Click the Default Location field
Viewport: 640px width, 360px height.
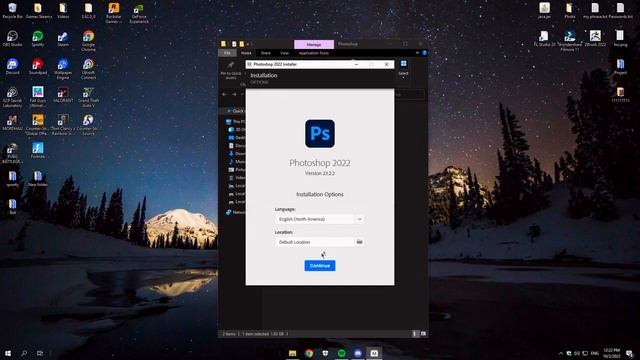(x=315, y=242)
